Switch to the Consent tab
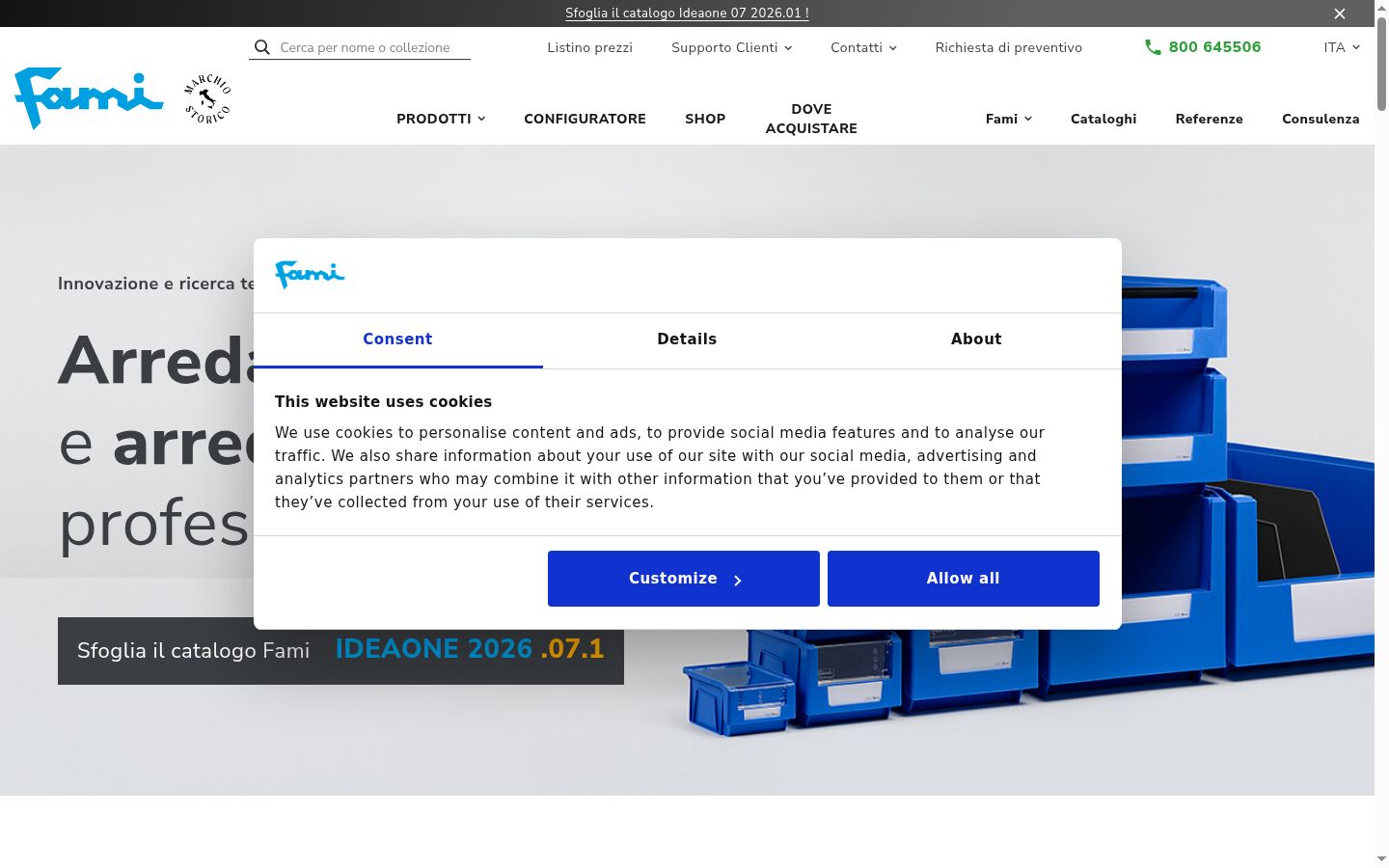Image resolution: width=1389 pixels, height=868 pixels. tap(397, 339)
